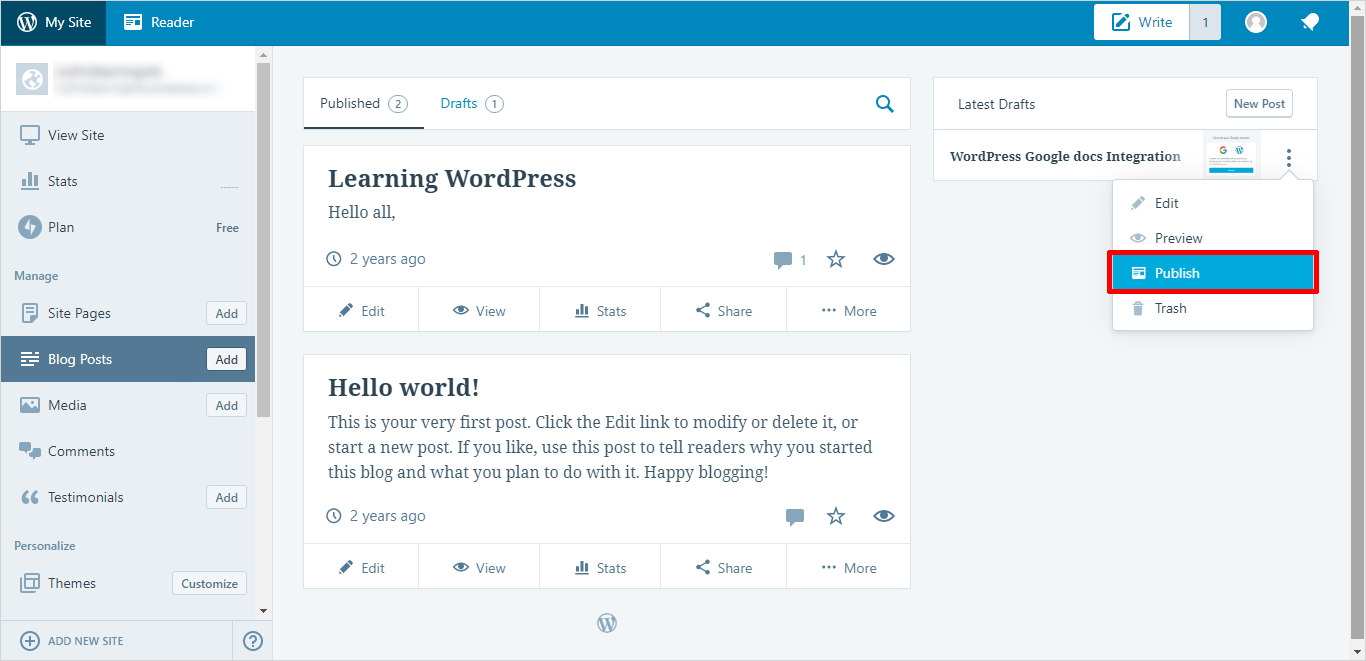The width and height of the screenshot is (1366, 661).
Task: Toggle the star on Hello world! post
Action: [836, 517]
